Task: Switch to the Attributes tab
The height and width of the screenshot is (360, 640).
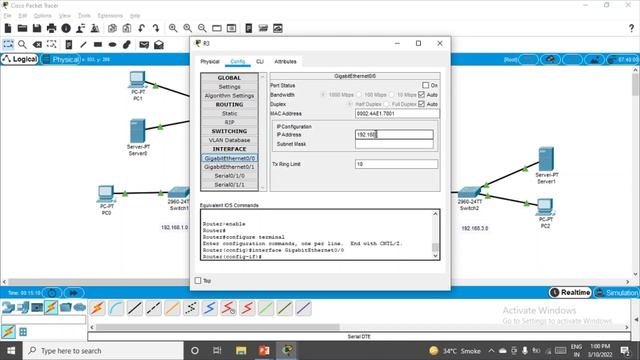Action: (285, 62)
